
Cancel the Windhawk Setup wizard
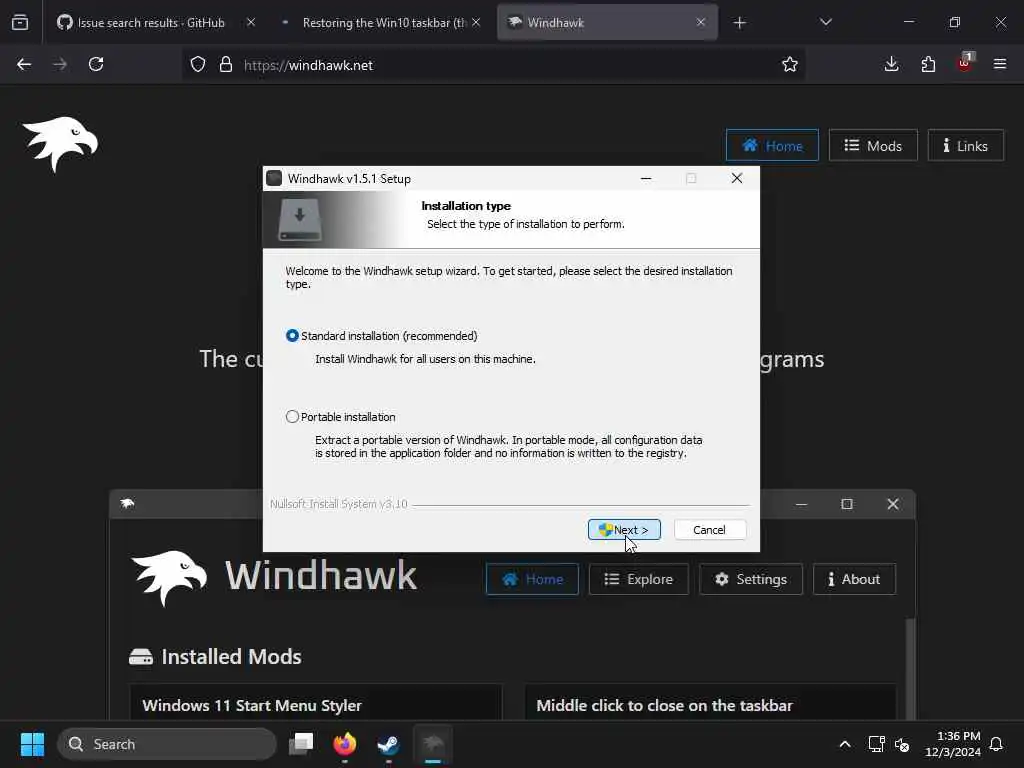pos(709,530)
